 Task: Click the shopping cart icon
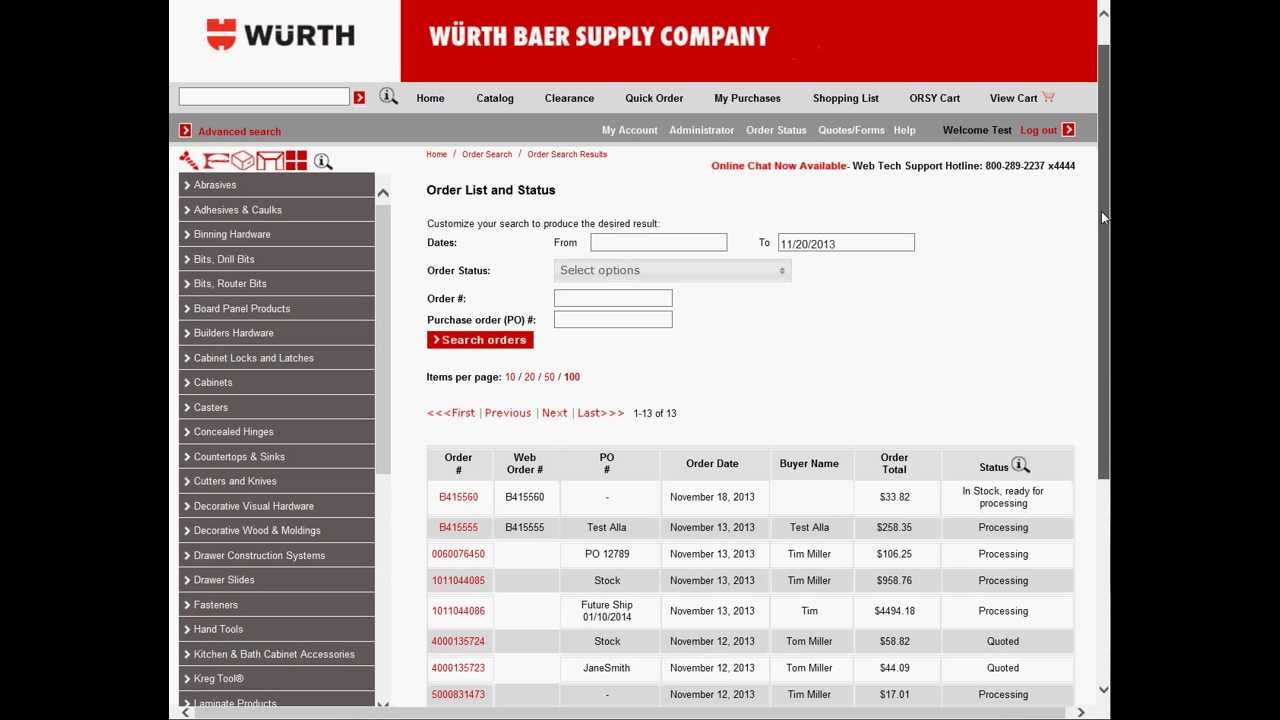click(x=1048, y=97)
